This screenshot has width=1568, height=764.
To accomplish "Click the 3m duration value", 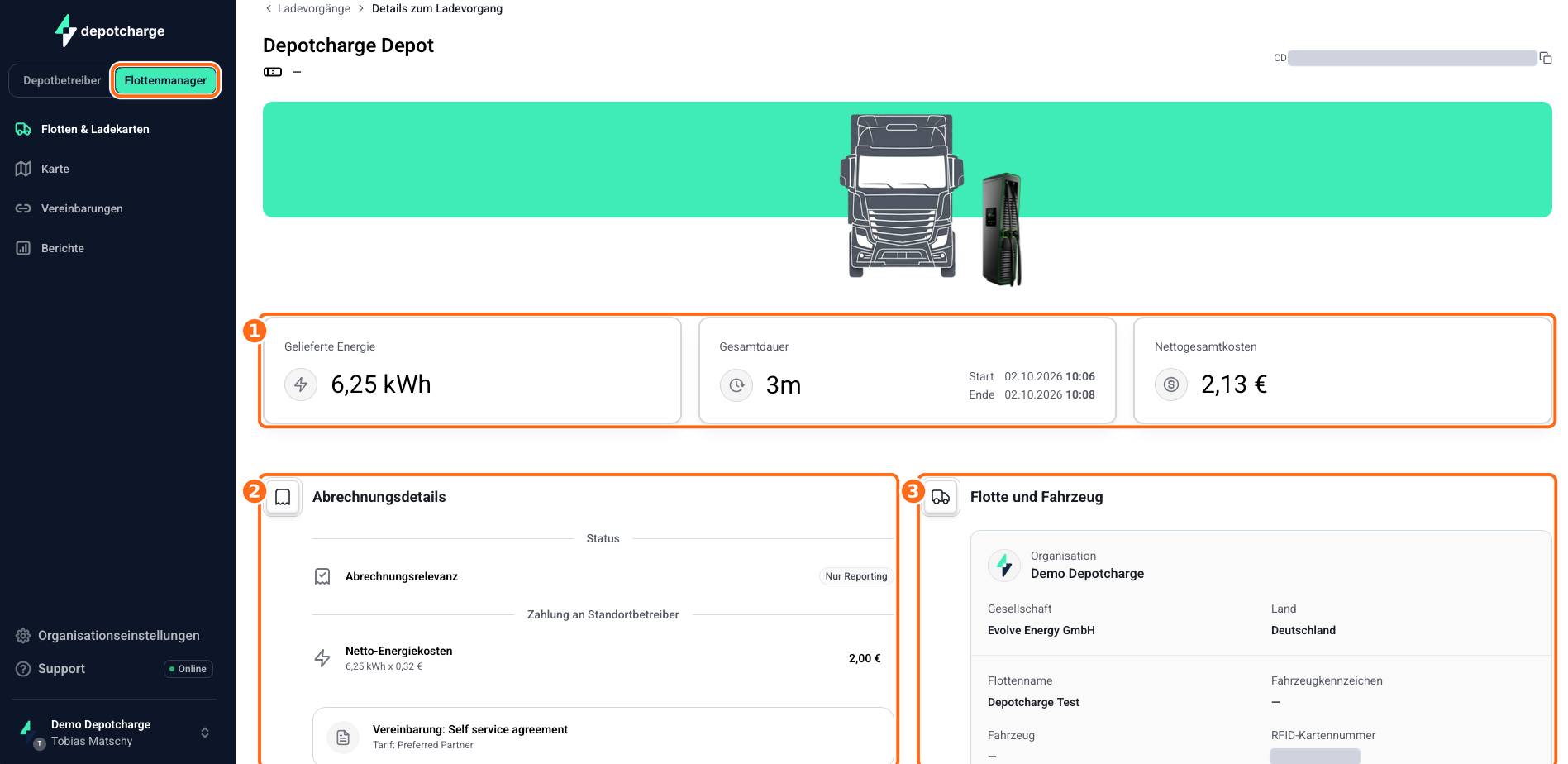I will click(784, 385).
